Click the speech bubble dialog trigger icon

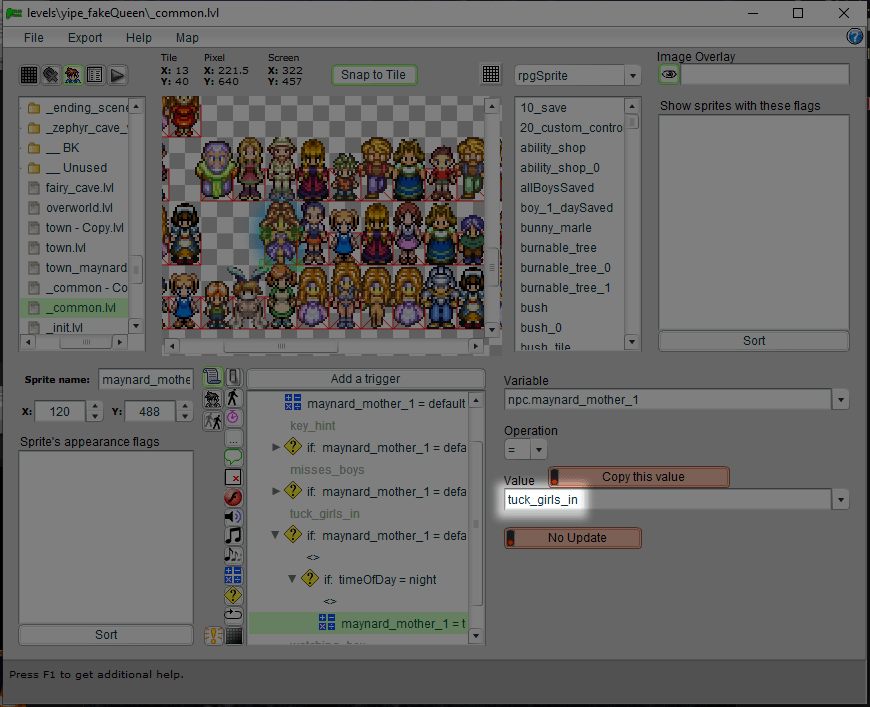233,457
